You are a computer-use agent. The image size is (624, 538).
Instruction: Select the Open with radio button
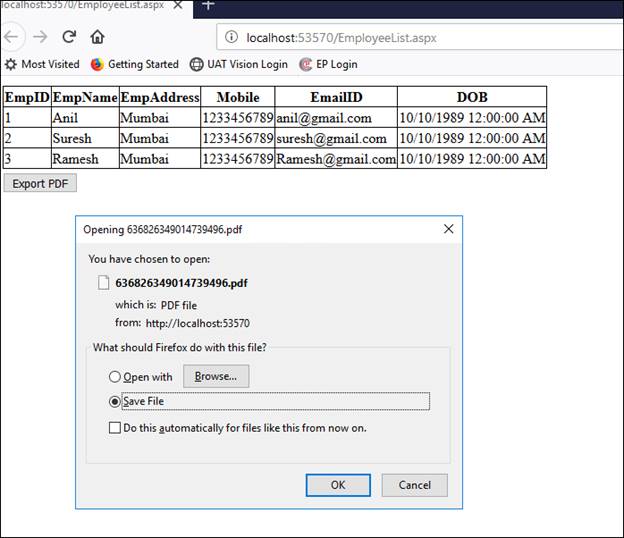pos(115,376)
